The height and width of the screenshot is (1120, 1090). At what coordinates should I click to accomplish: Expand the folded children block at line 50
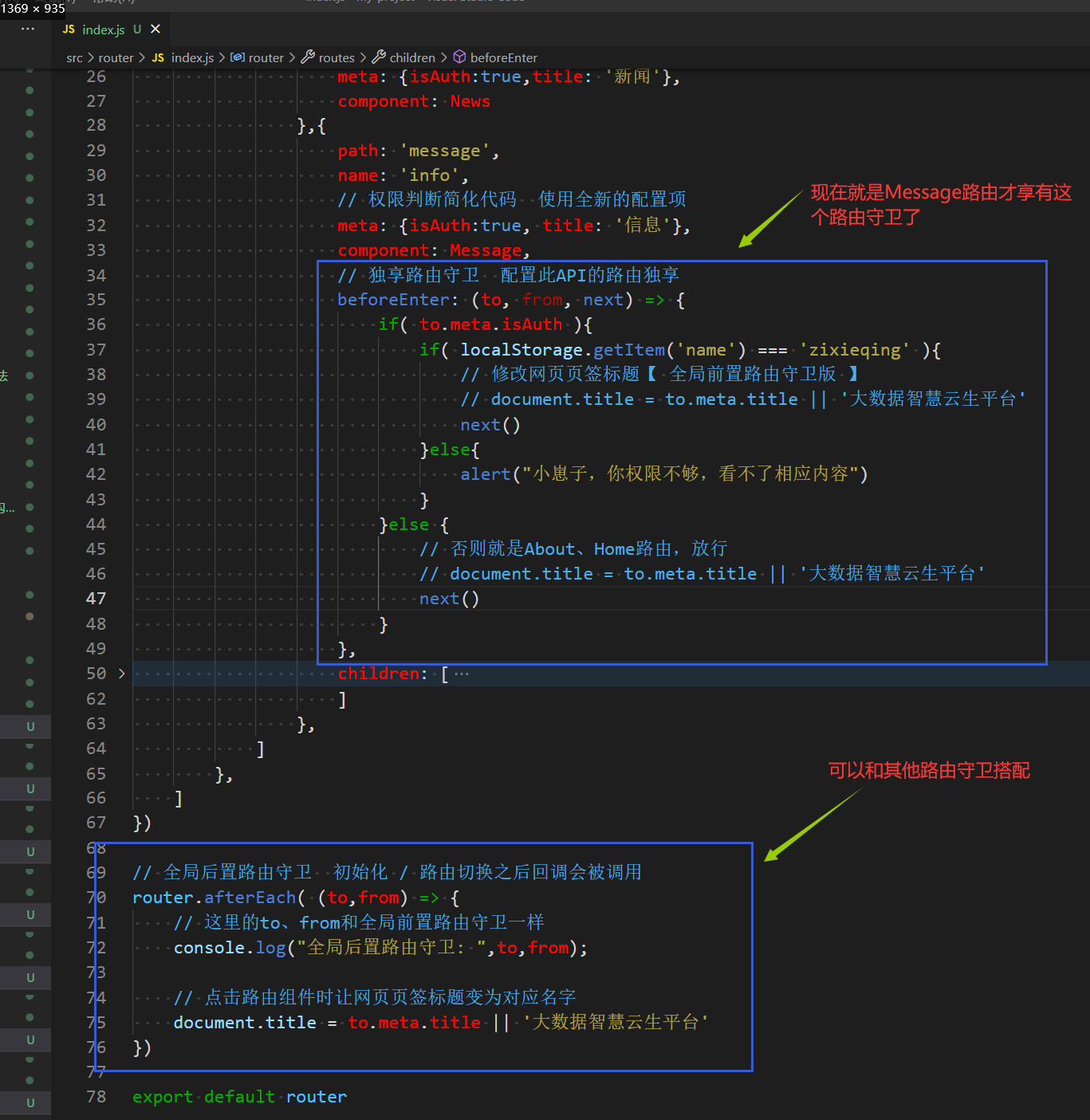(121, 674)
